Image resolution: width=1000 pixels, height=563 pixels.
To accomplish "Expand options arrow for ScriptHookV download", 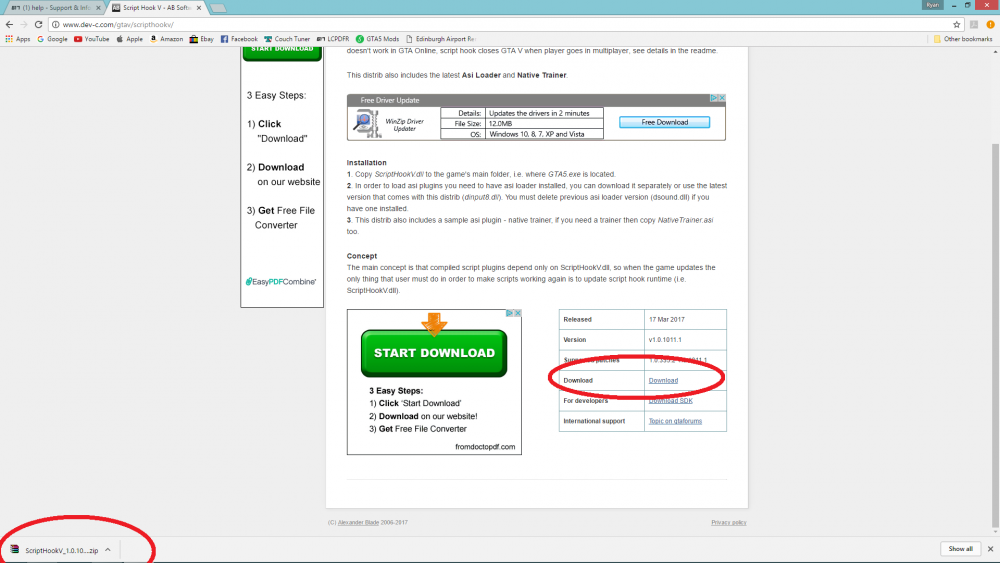I will [108, 550].
